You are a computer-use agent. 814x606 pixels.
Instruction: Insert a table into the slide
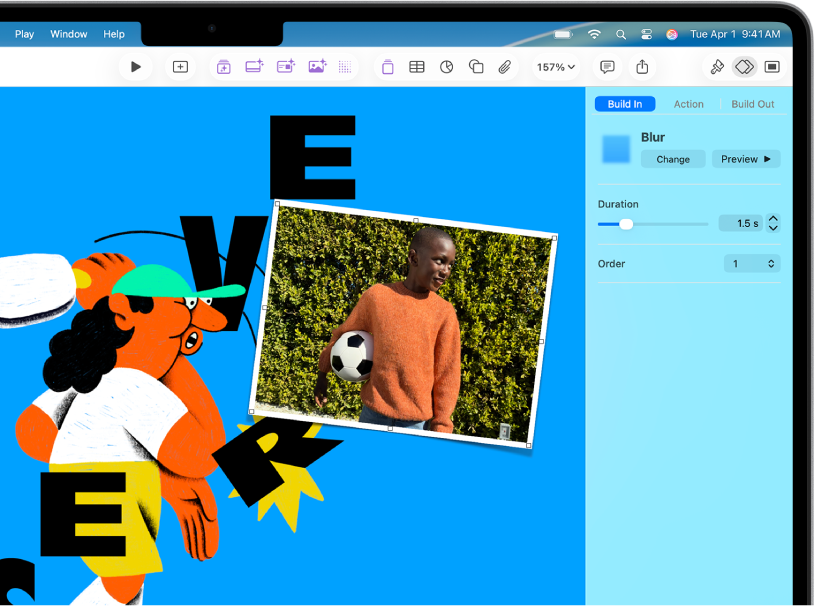pos(416,66)
